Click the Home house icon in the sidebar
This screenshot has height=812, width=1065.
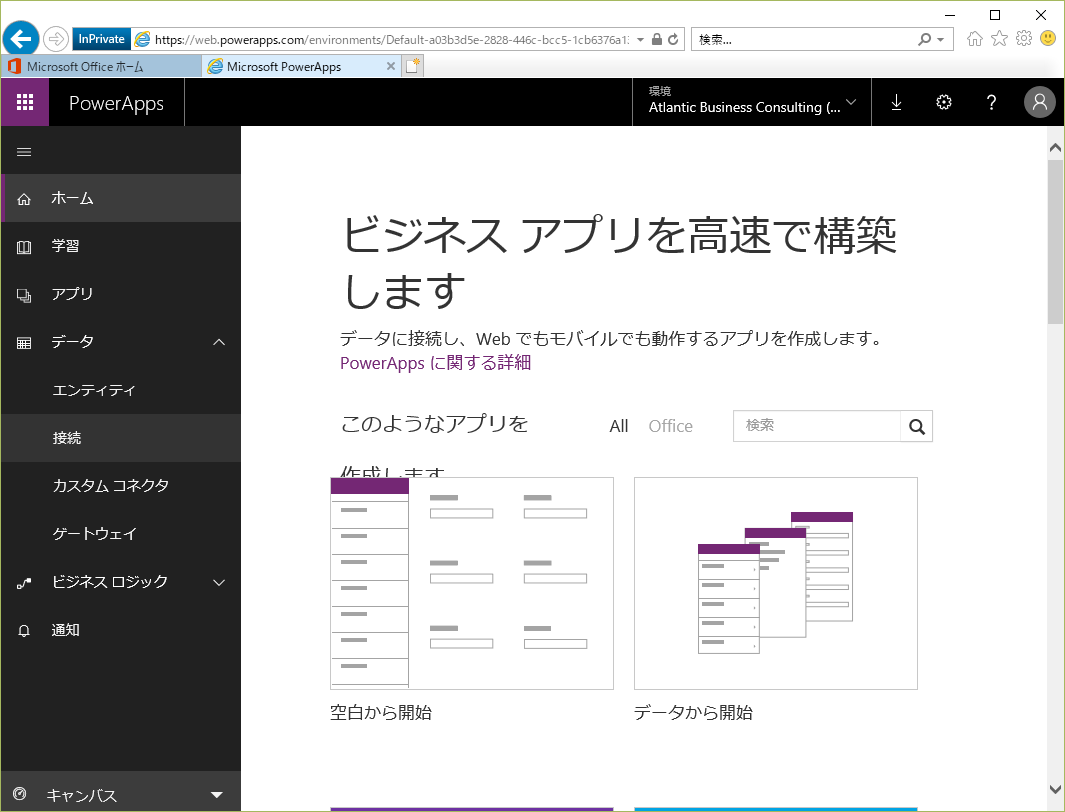tap(24, 199)
